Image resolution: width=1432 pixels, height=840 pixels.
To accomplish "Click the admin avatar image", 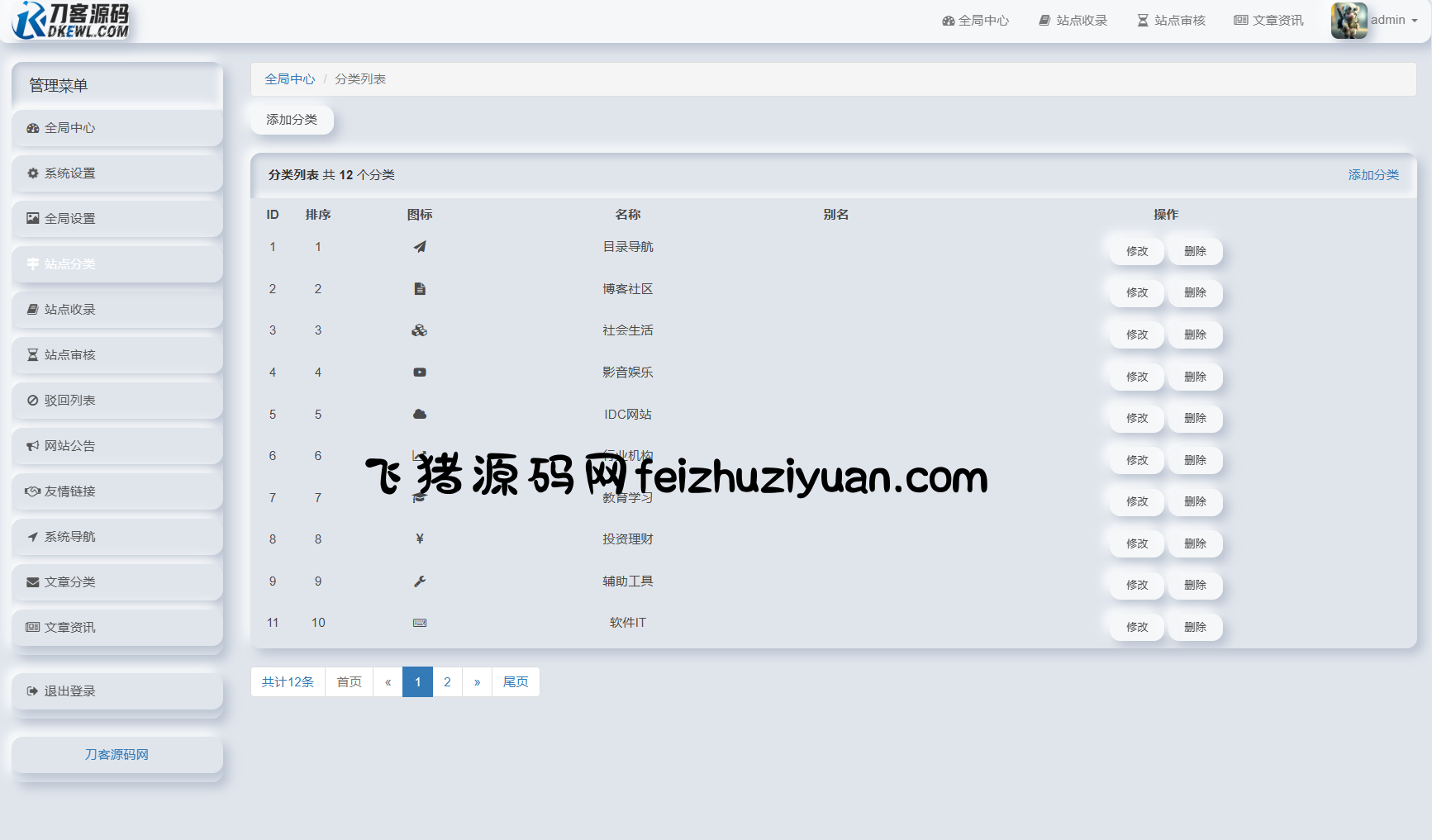I will click(1349, 20).
